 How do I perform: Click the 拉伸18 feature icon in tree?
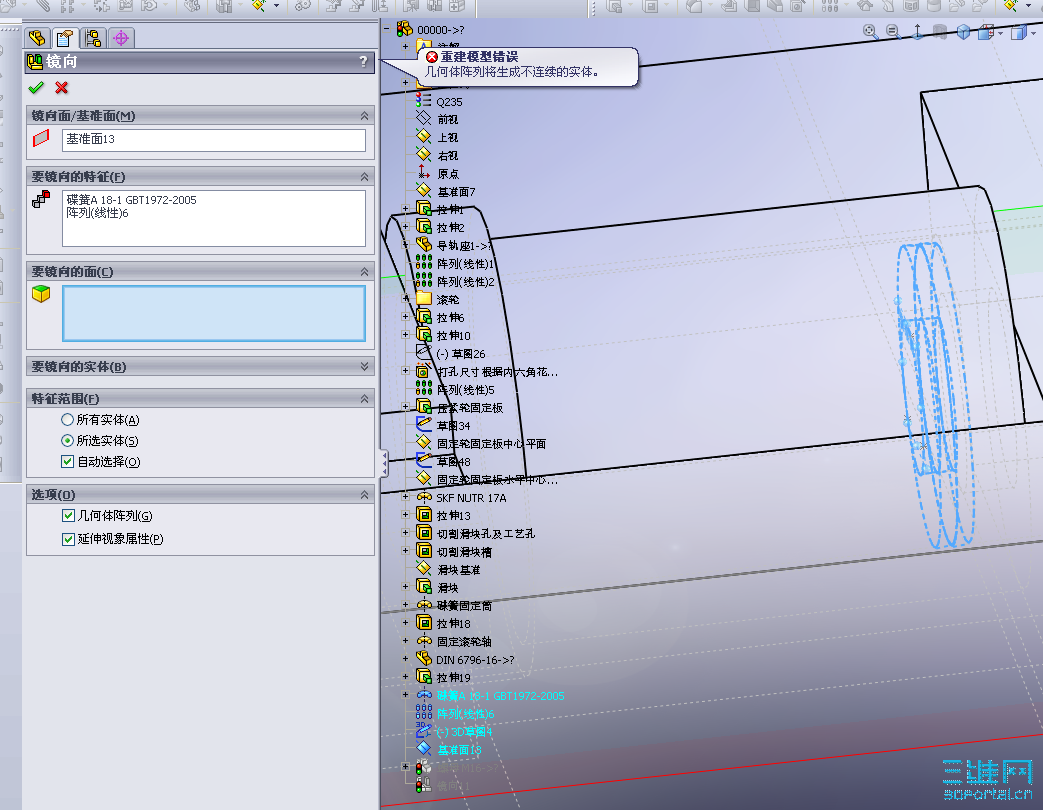424,622
